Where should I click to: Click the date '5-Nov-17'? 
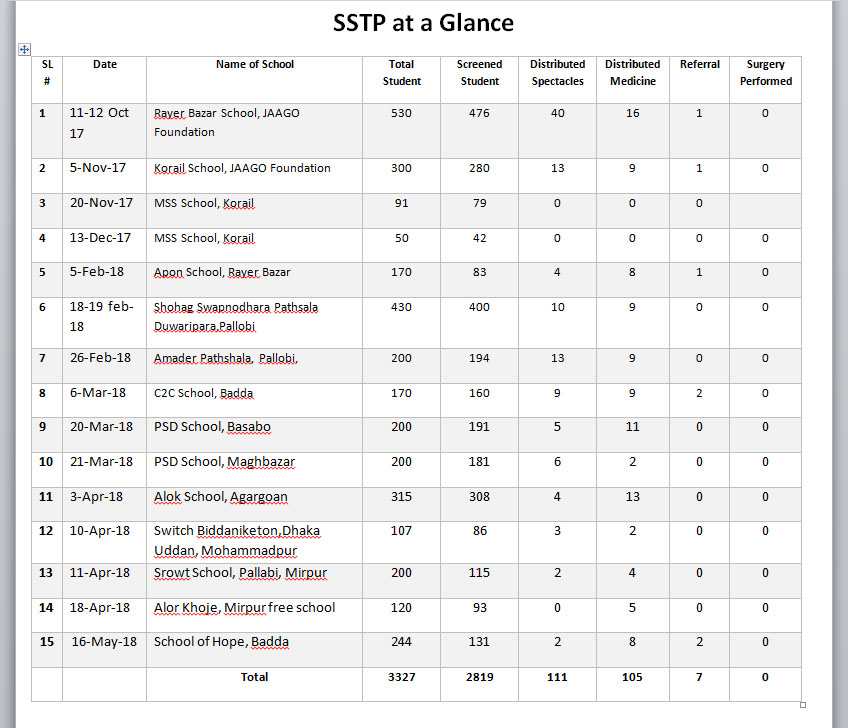(98, 168)
